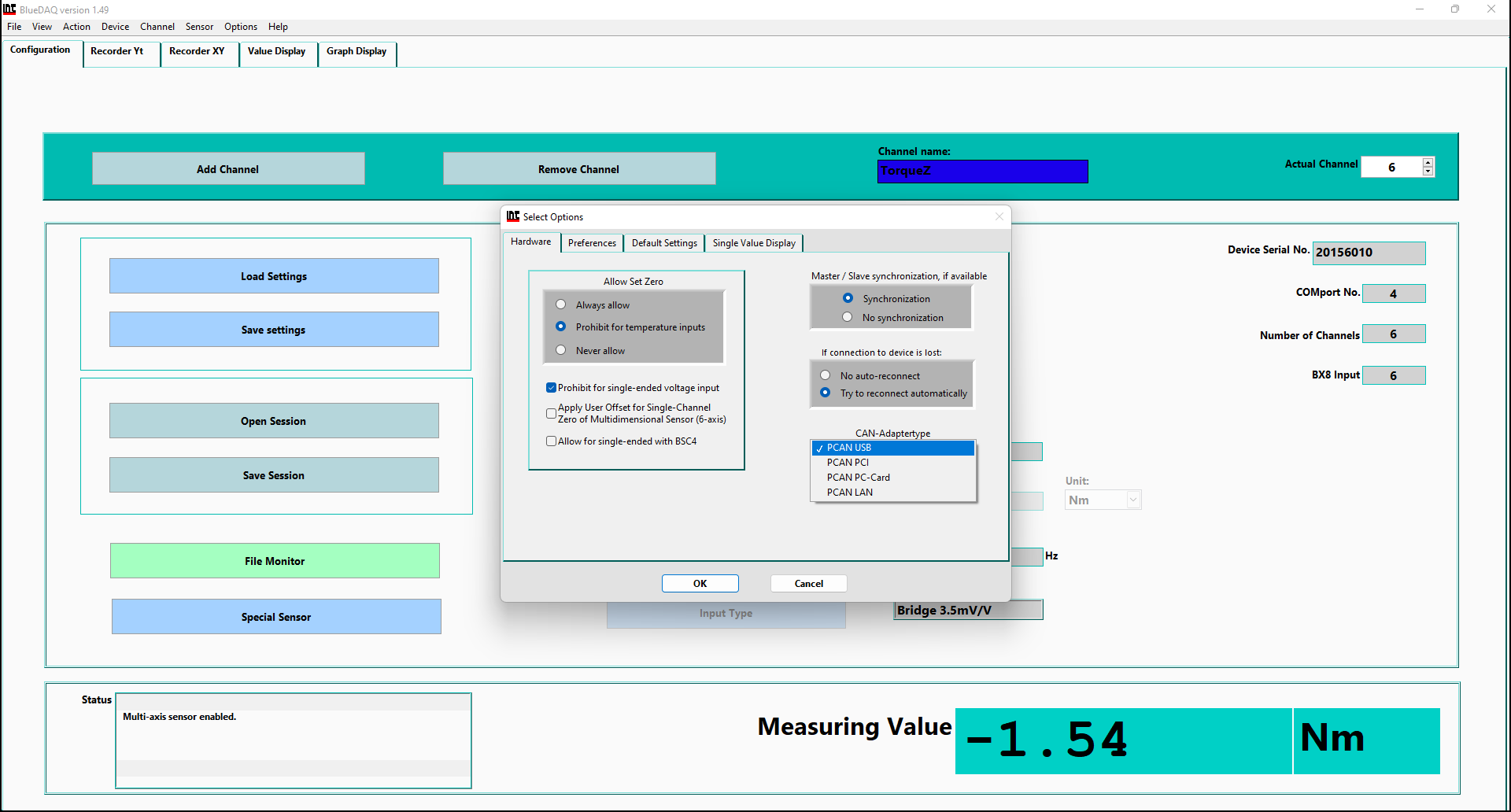This screenshot has height=812, width=1511.
Task: Switch to the Graph Display tab
Action: (357, 52)
